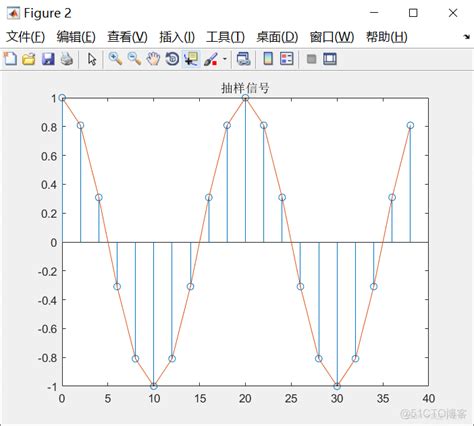Activate the Zoom Out magnifier tool
The image size is (474, 426).
(134, 59)
